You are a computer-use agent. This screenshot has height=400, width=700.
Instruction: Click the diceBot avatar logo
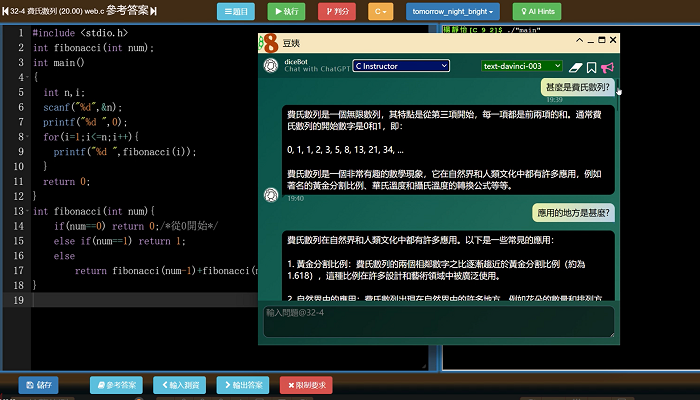[x=270, y=66]
